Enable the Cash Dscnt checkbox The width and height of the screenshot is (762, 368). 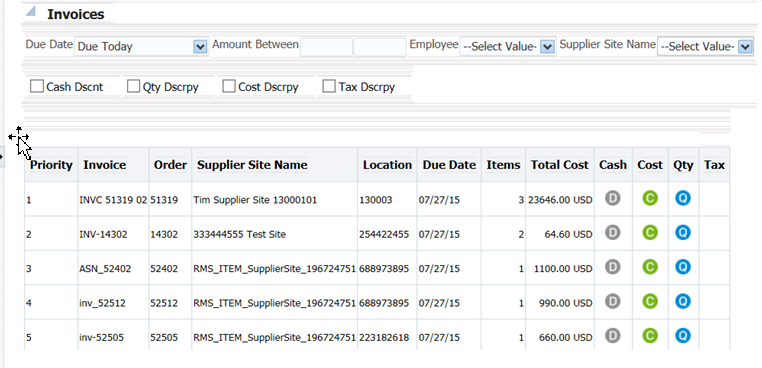(x=36, y=87)
